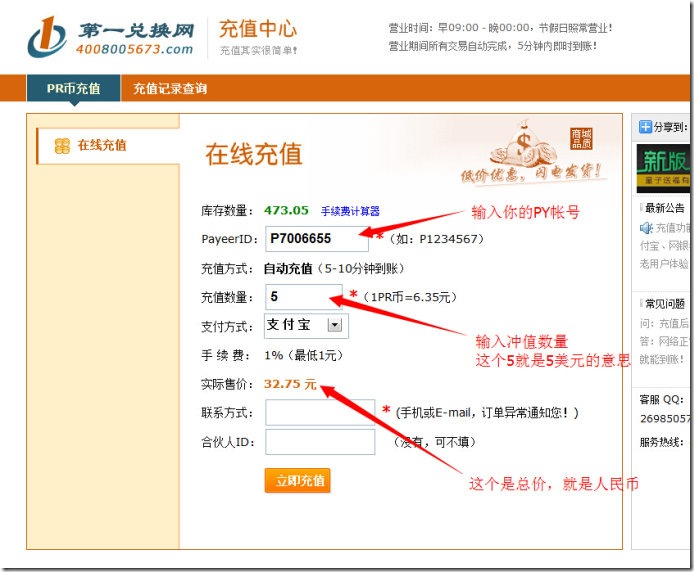694x572 pixels.
Task: Click the 商城品质 red seal badge
Action: click(x=581, y=138)
